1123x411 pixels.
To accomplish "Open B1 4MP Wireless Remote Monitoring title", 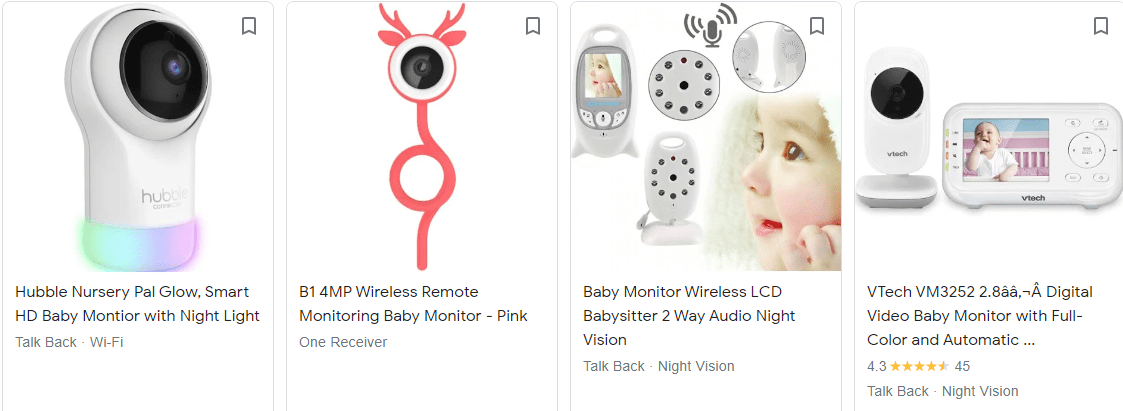I will click(413, 304).
